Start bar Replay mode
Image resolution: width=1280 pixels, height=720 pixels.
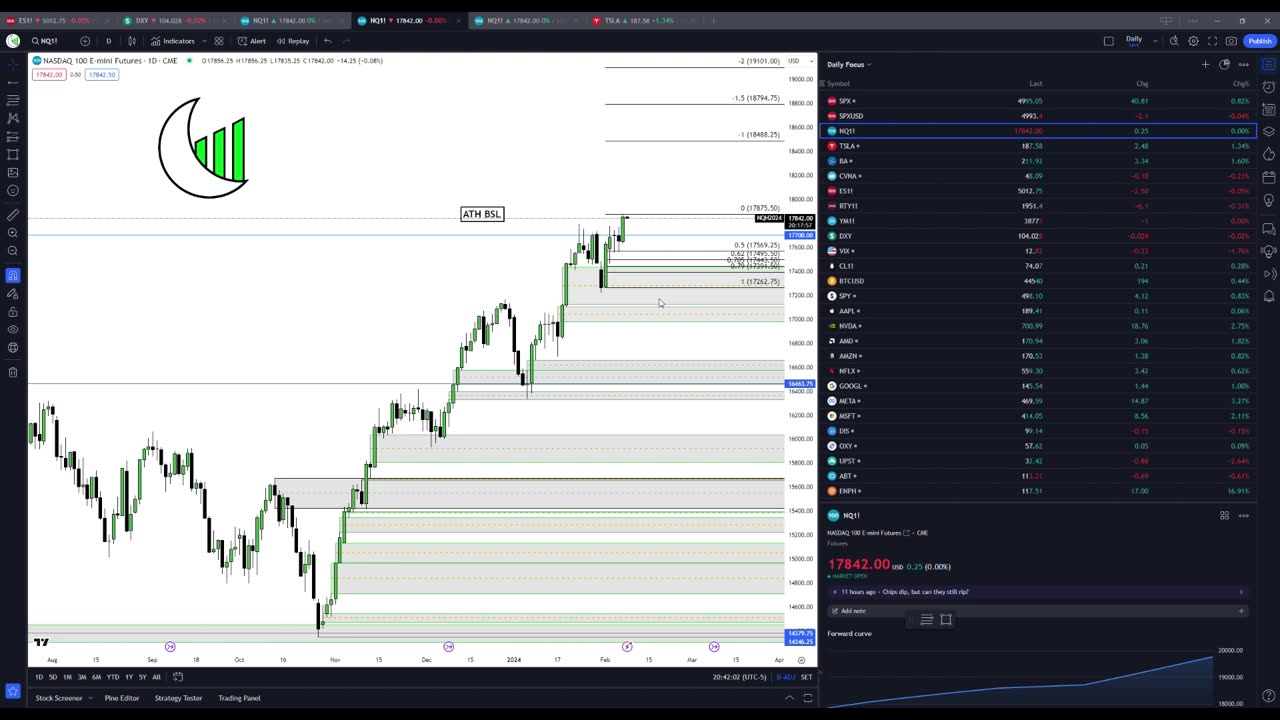tap(293, 41)
